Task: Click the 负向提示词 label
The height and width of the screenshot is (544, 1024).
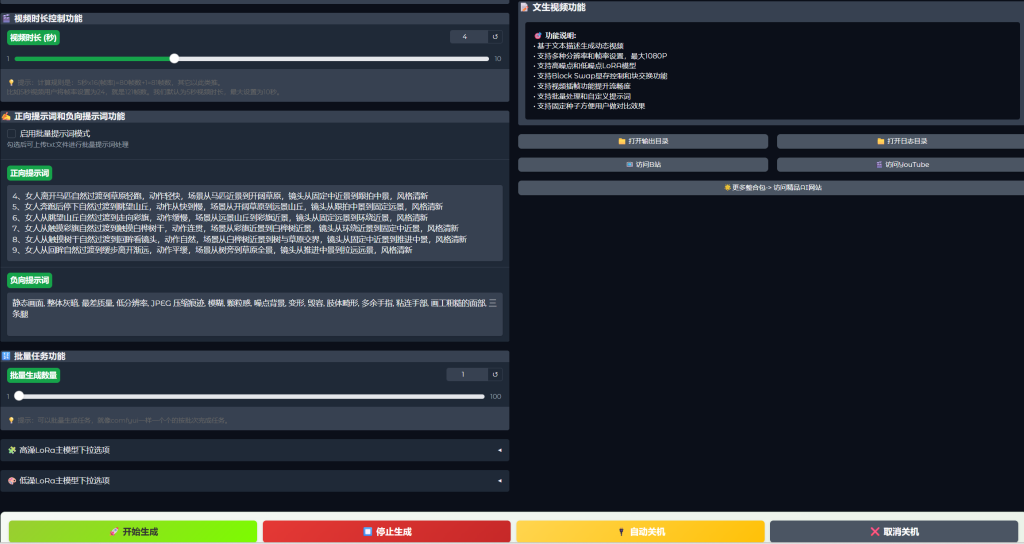Action: click(x=29, y=280)
